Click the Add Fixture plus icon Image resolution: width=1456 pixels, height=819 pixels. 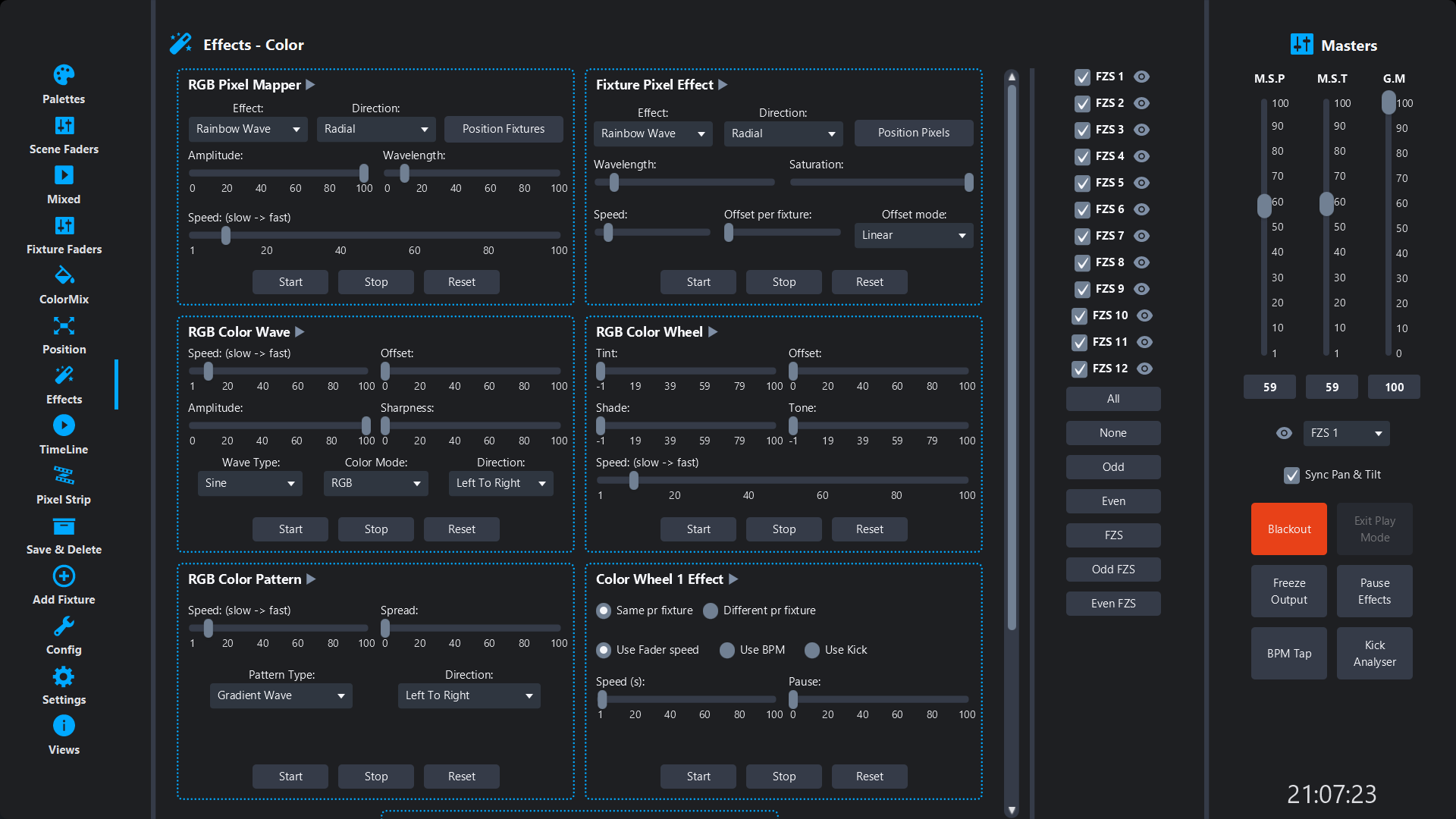coord(64,576)
